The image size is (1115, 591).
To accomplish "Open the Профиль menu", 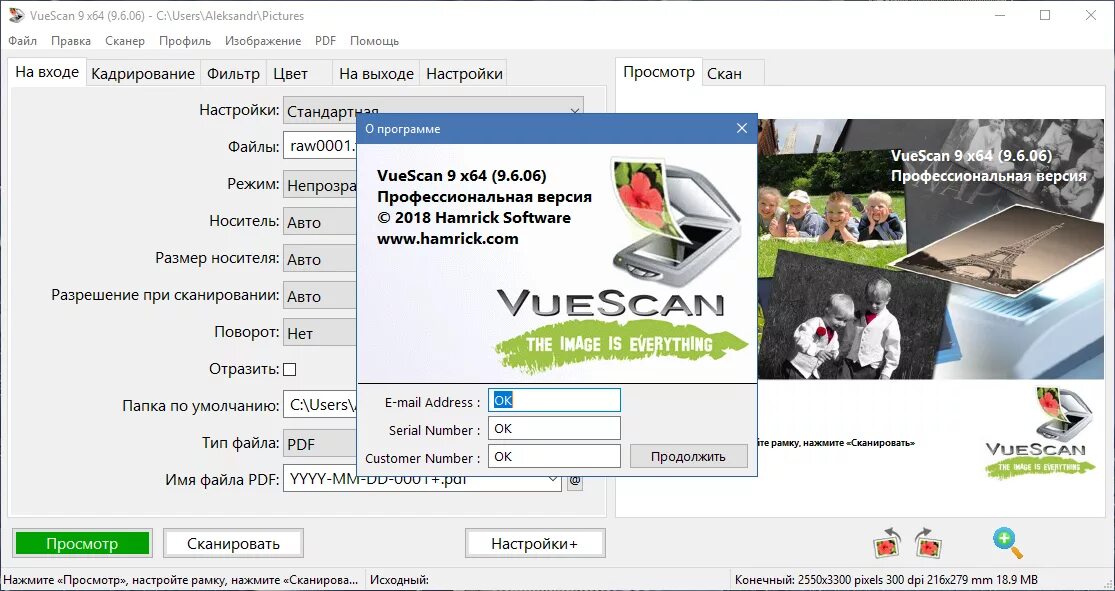I will [x=185, y=41].
